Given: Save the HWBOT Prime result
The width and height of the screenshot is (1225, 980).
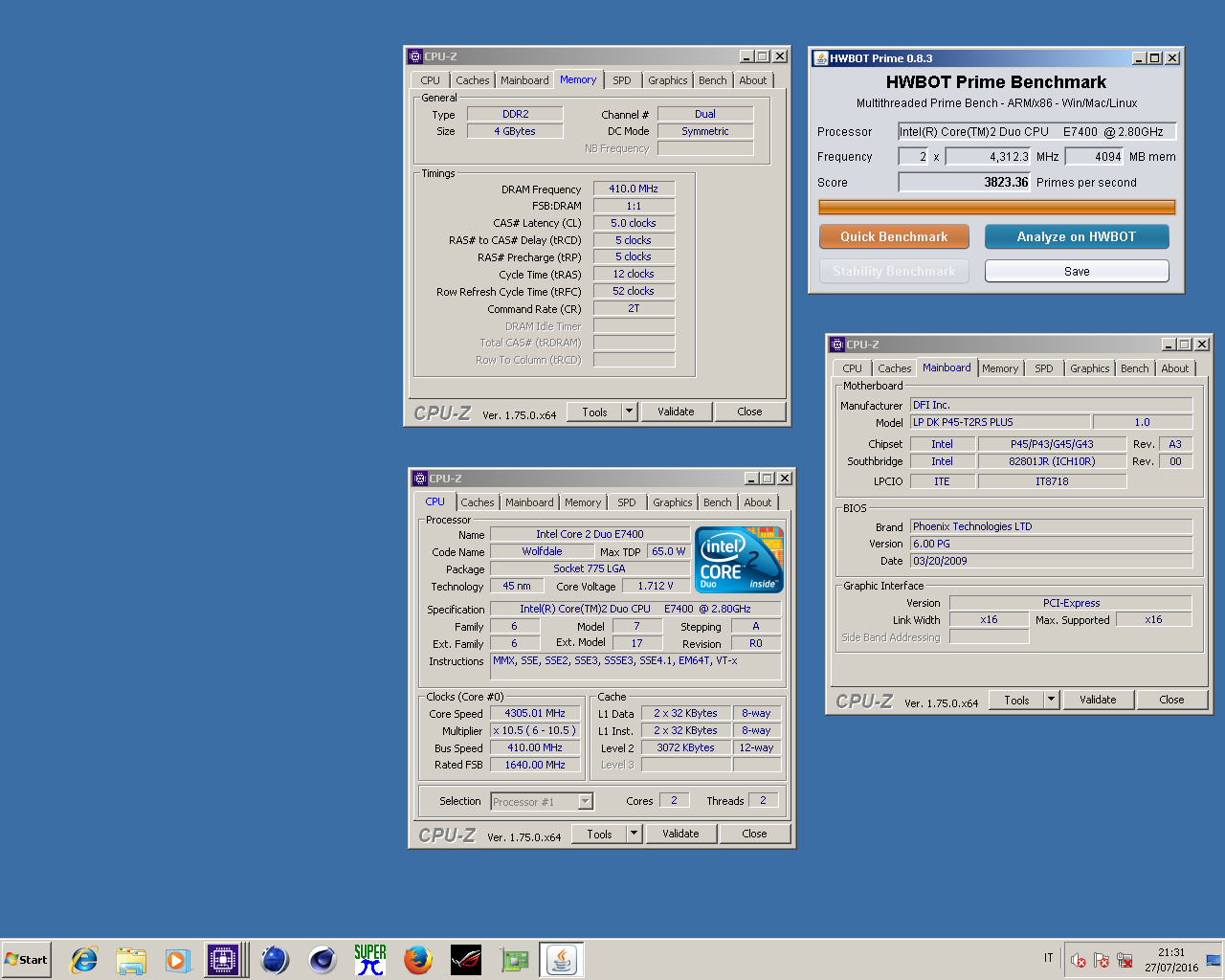Looking at the screenshot, I should [x=1077, y=271].
